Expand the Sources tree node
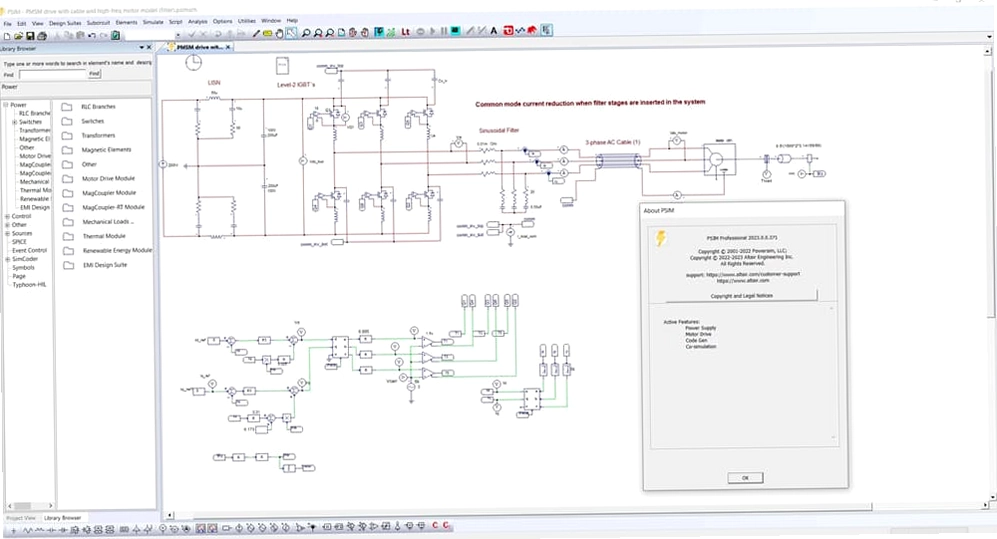 tap(7, 233)
